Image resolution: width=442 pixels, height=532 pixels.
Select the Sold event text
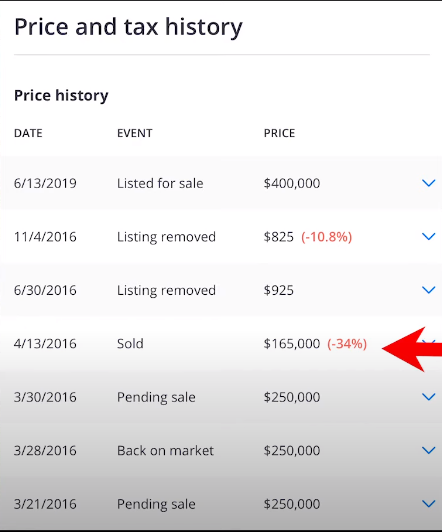click(130, 344)
